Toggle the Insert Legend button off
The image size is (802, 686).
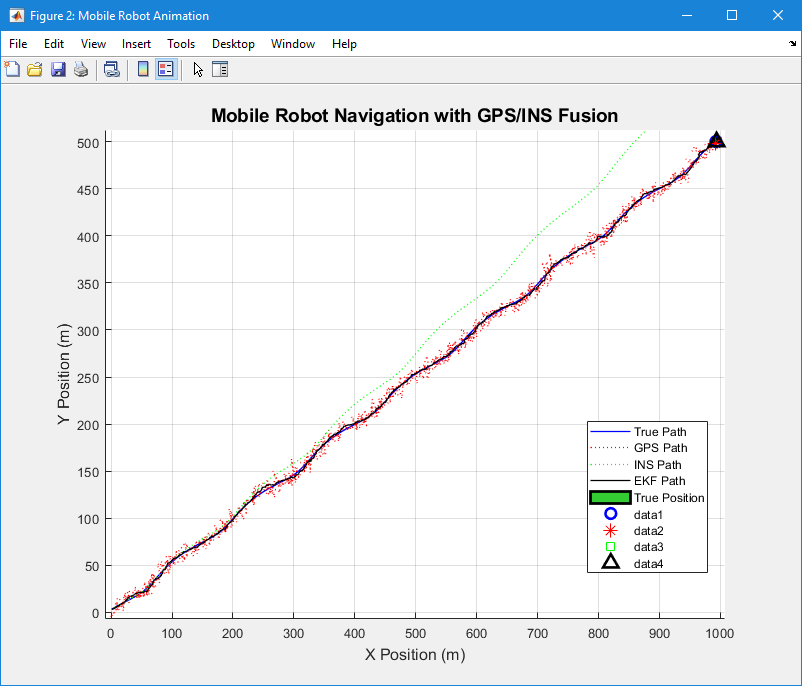point(166,69)
